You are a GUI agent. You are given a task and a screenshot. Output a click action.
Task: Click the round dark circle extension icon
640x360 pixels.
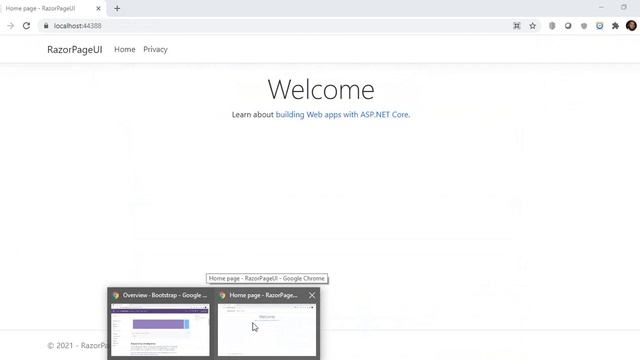pos(568,26)
